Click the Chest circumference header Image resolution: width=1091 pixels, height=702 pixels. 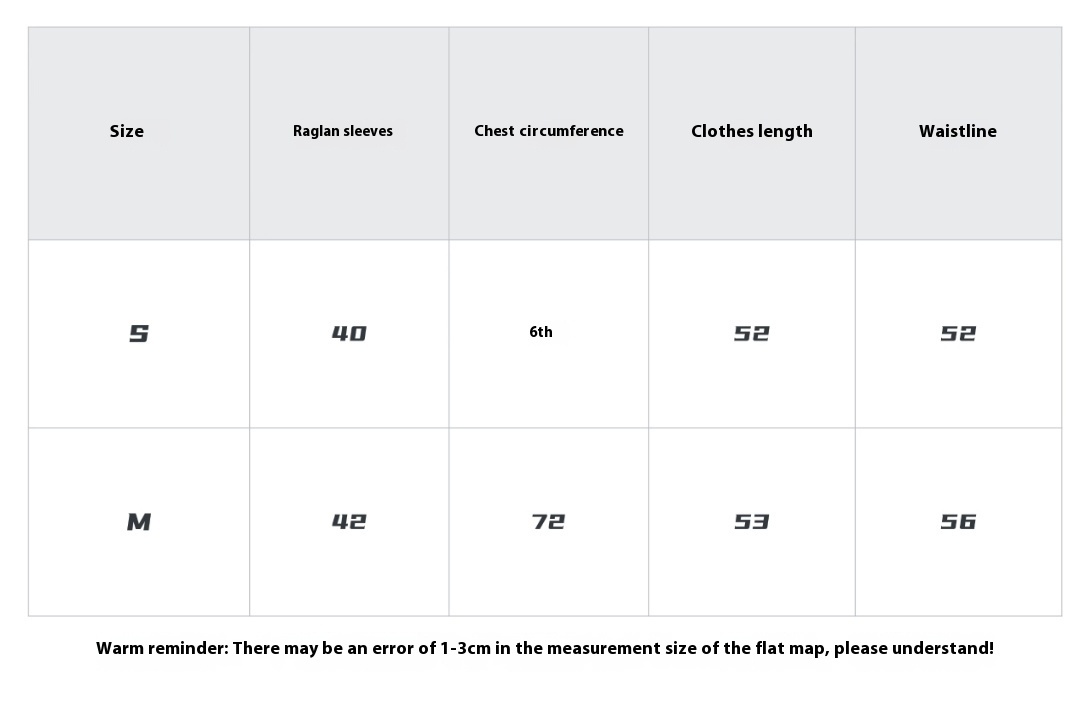click(x=548, y=131)
